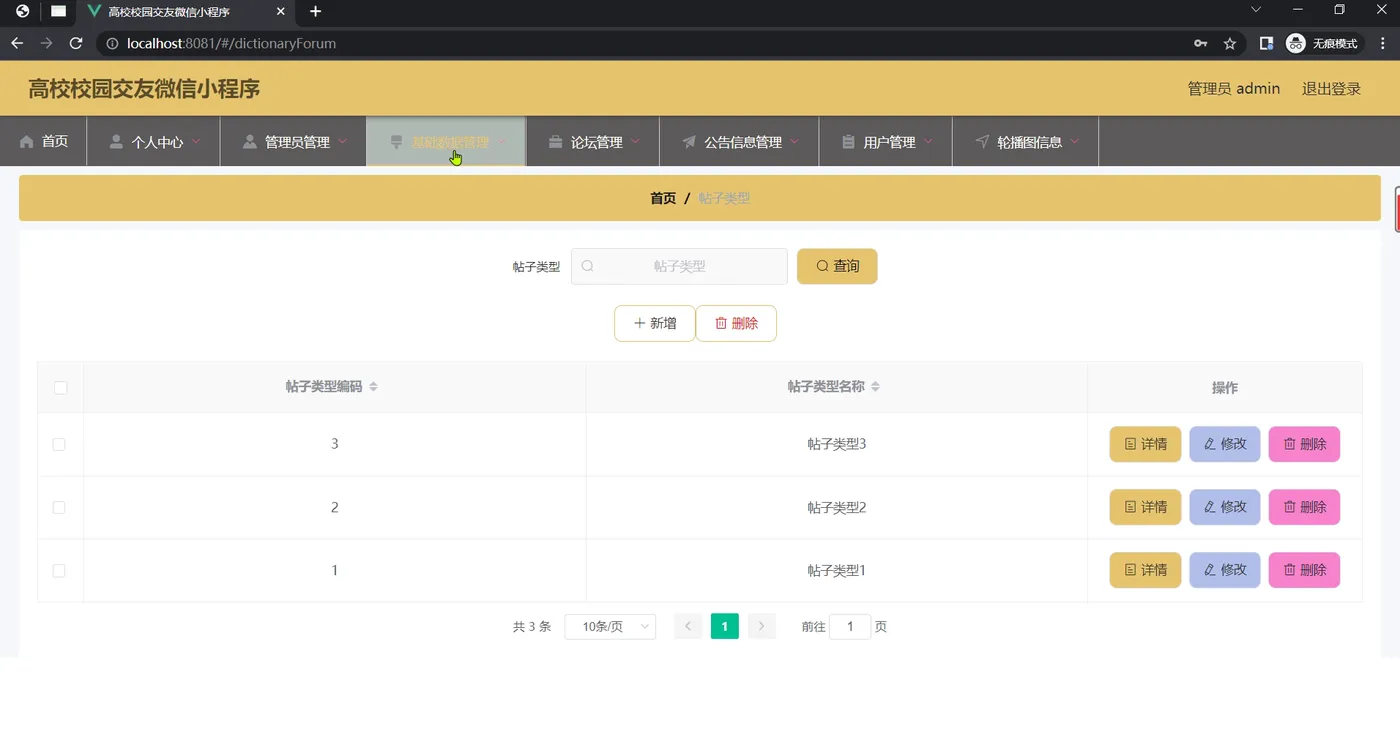Click the browser reload icon

pos(75,43)
